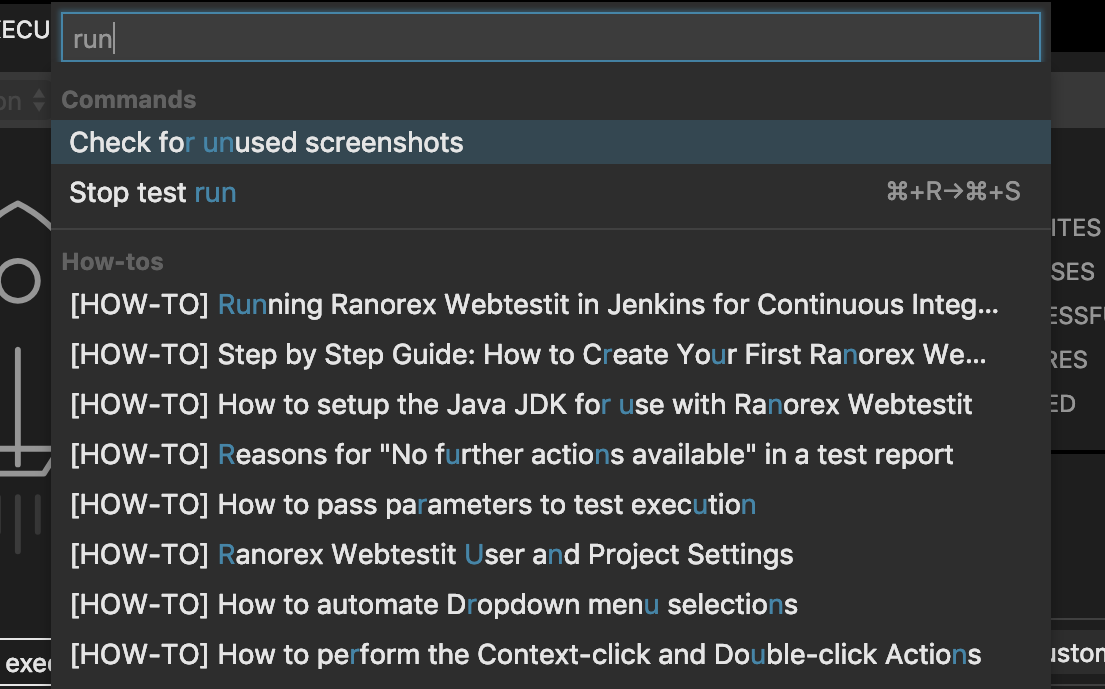The width and height of the screenshot is (1105, 689).
Task: Open the User and Project Settings how-to
Action: coord(431,555)
